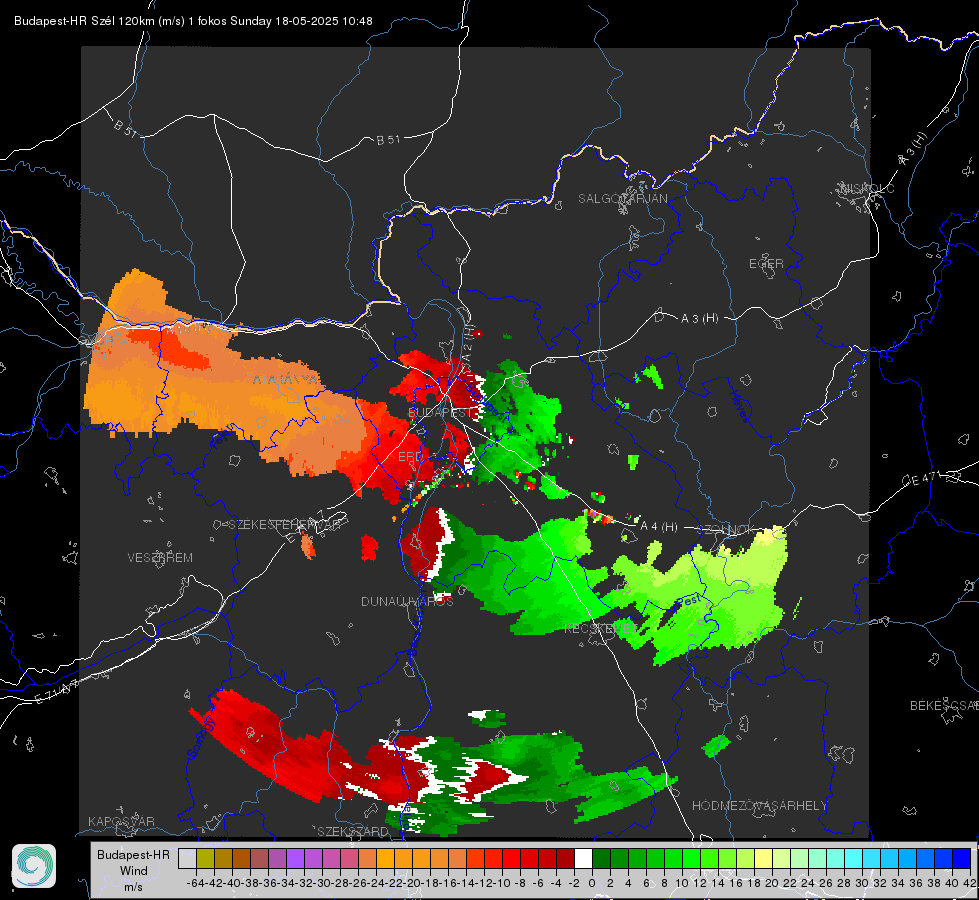Viewport: 979px width, 900px height.
Task: Click the '20' scale value
Action: (x=771, y=883)
